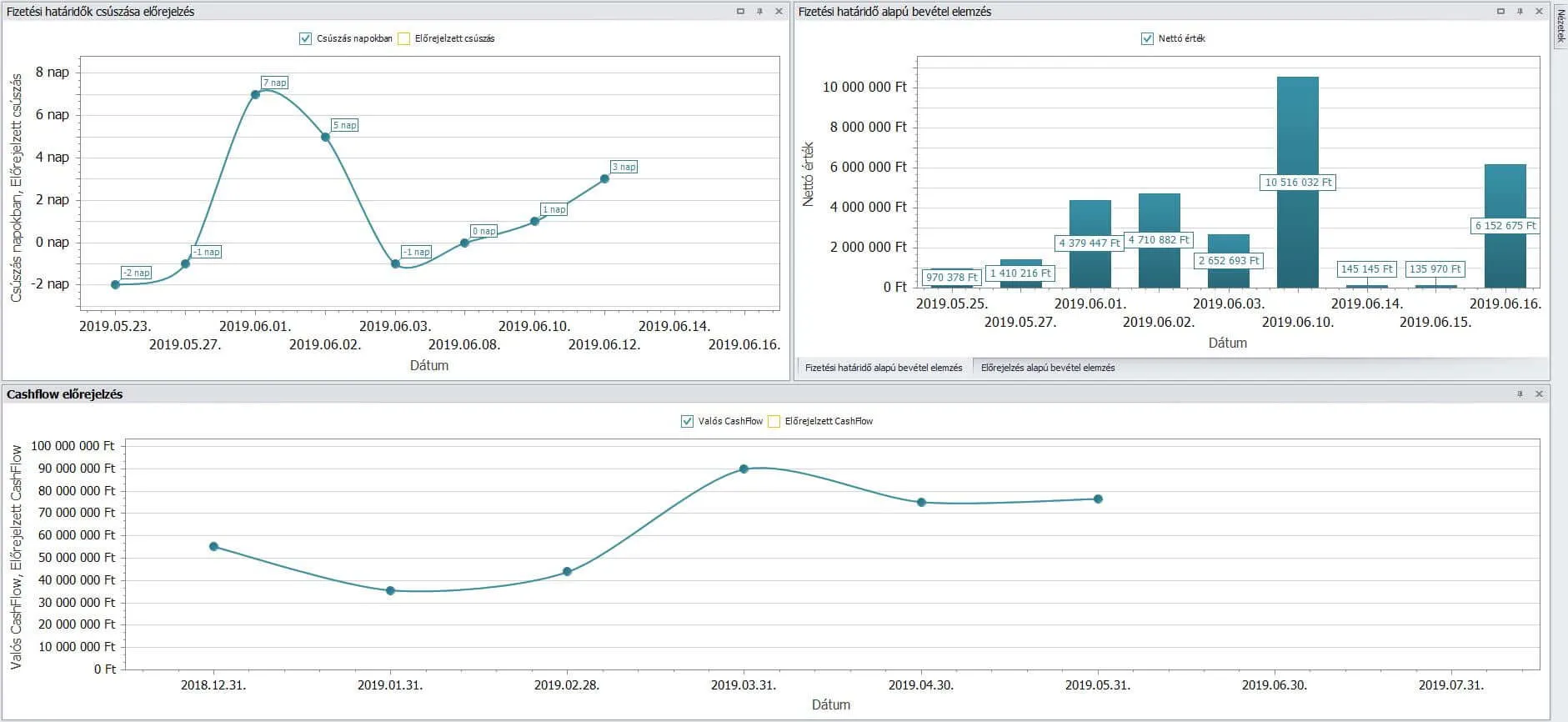Close the Fizetési határidők csúszása előrejelzés panel
Screen dimensions: 1568x722
(779, 12)
